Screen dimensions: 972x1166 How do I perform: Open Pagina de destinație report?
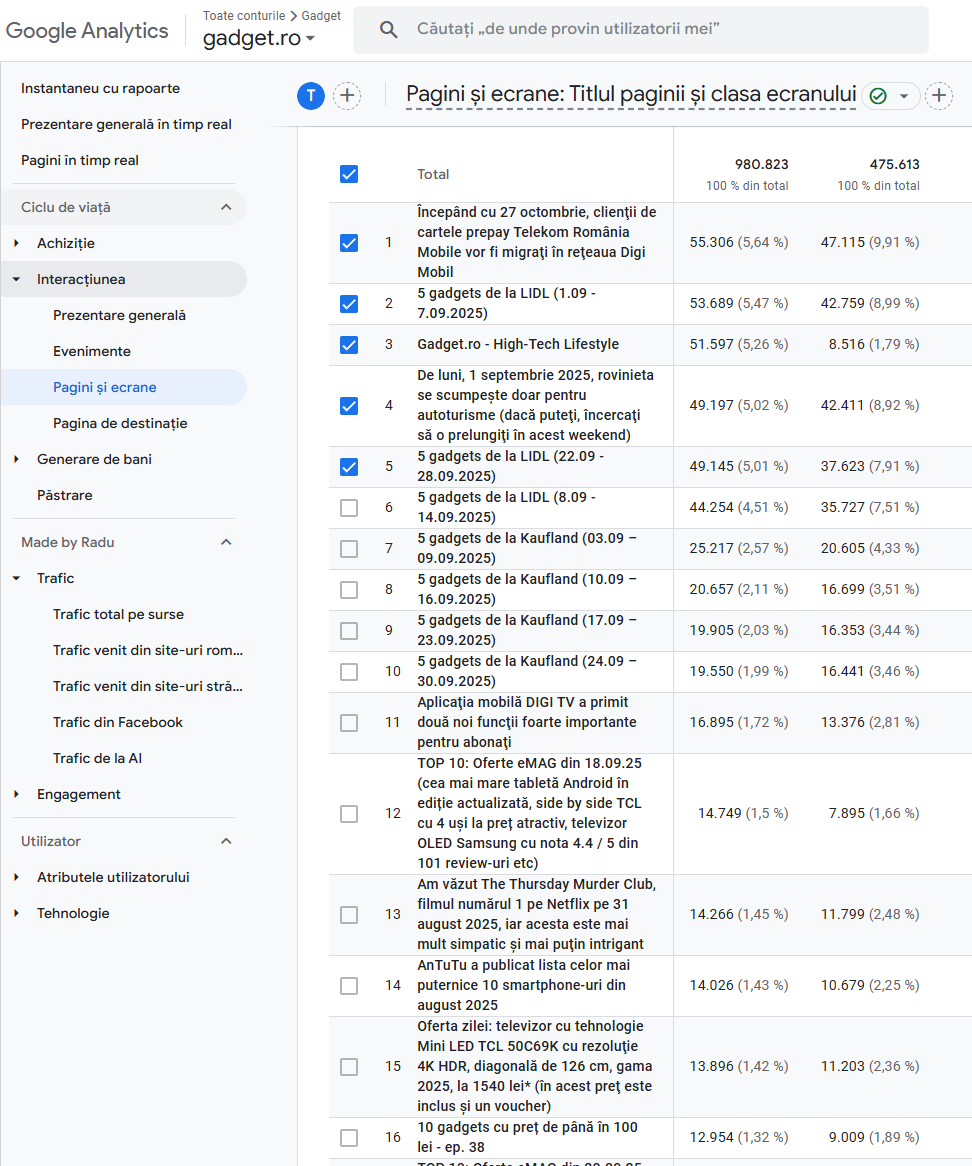click(120, 423)
